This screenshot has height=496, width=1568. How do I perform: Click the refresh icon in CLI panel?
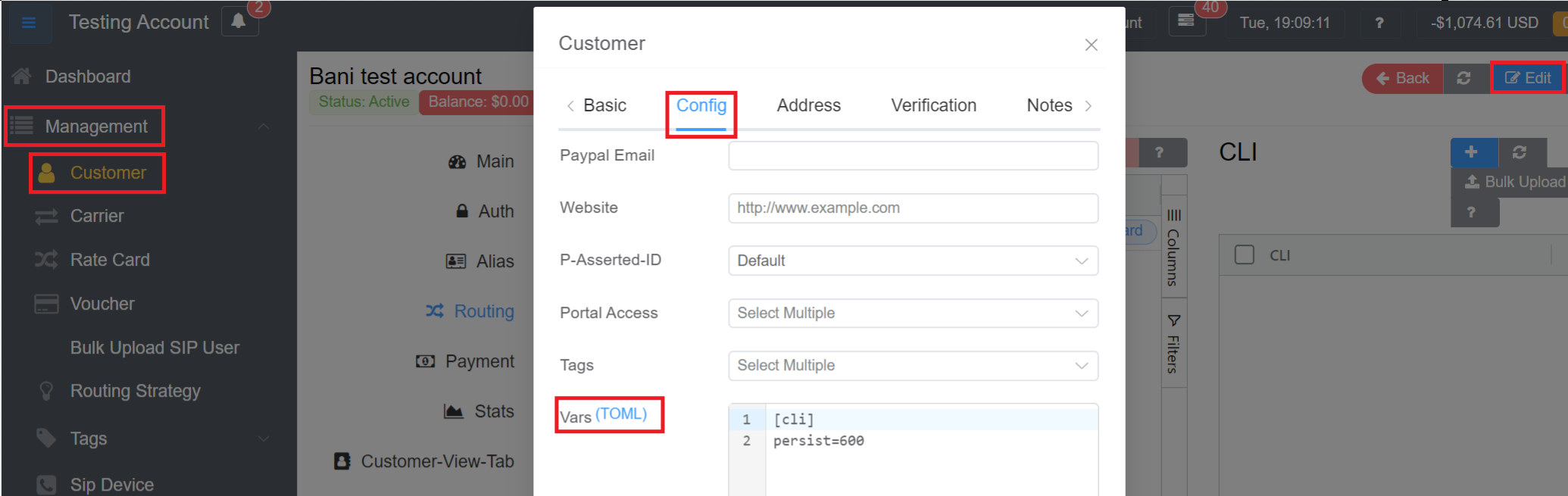1519,152
